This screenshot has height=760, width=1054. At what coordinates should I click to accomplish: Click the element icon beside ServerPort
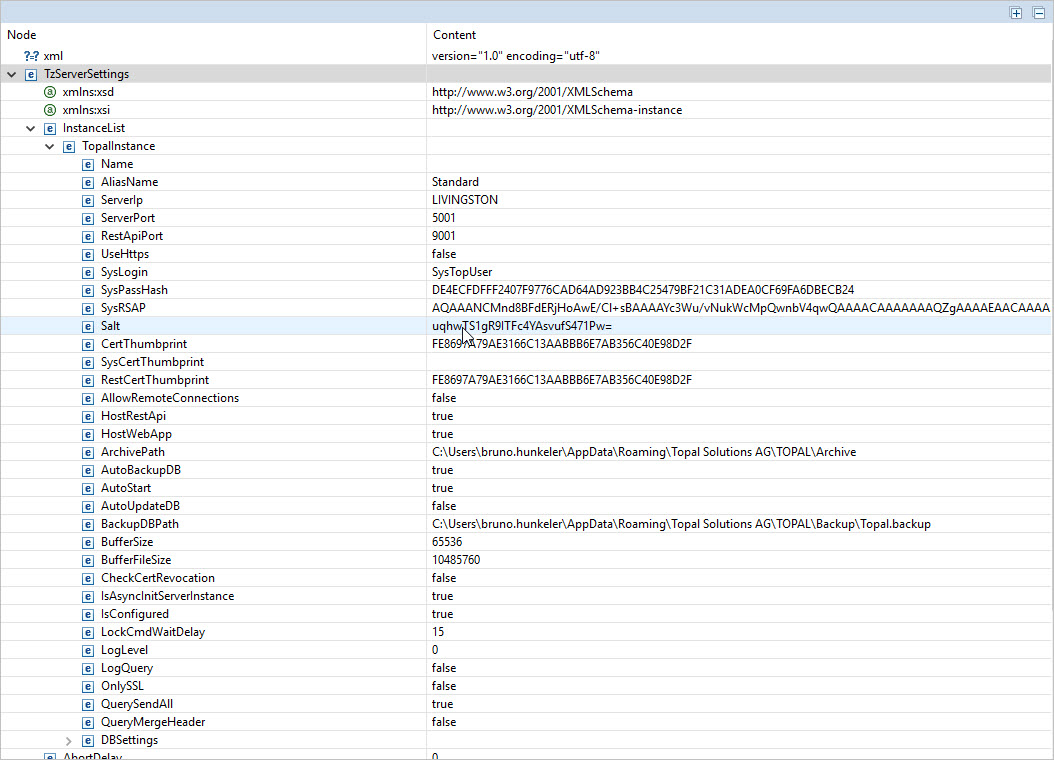point(88,218)
